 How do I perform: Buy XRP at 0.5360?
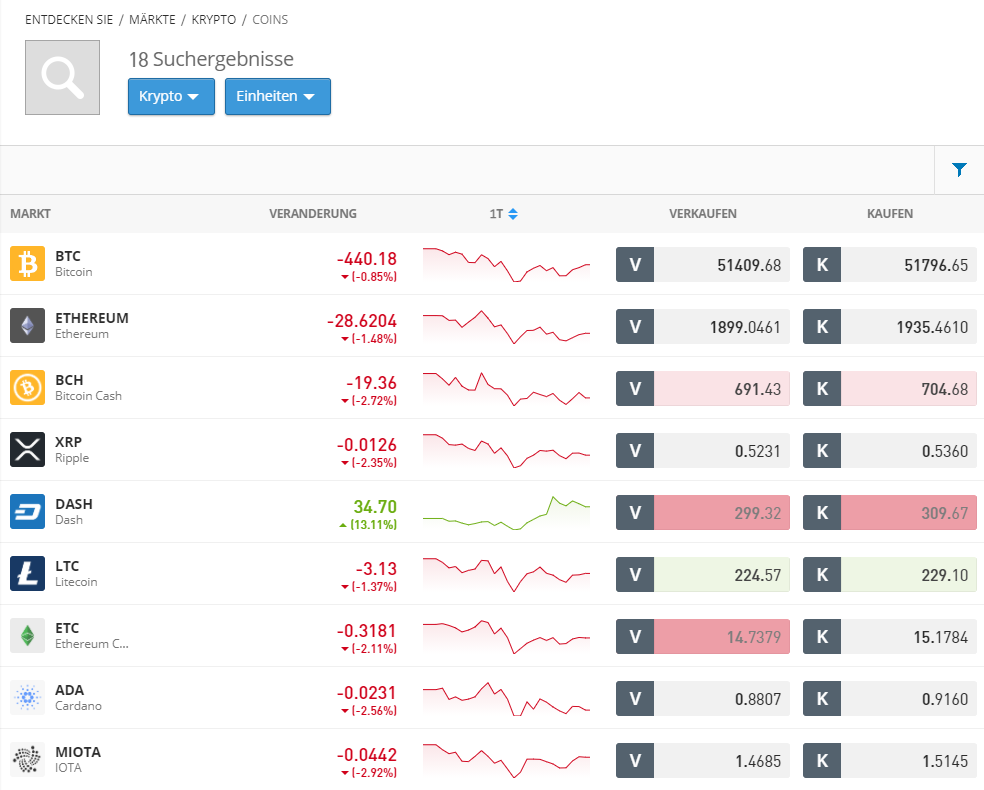point(889,451)
